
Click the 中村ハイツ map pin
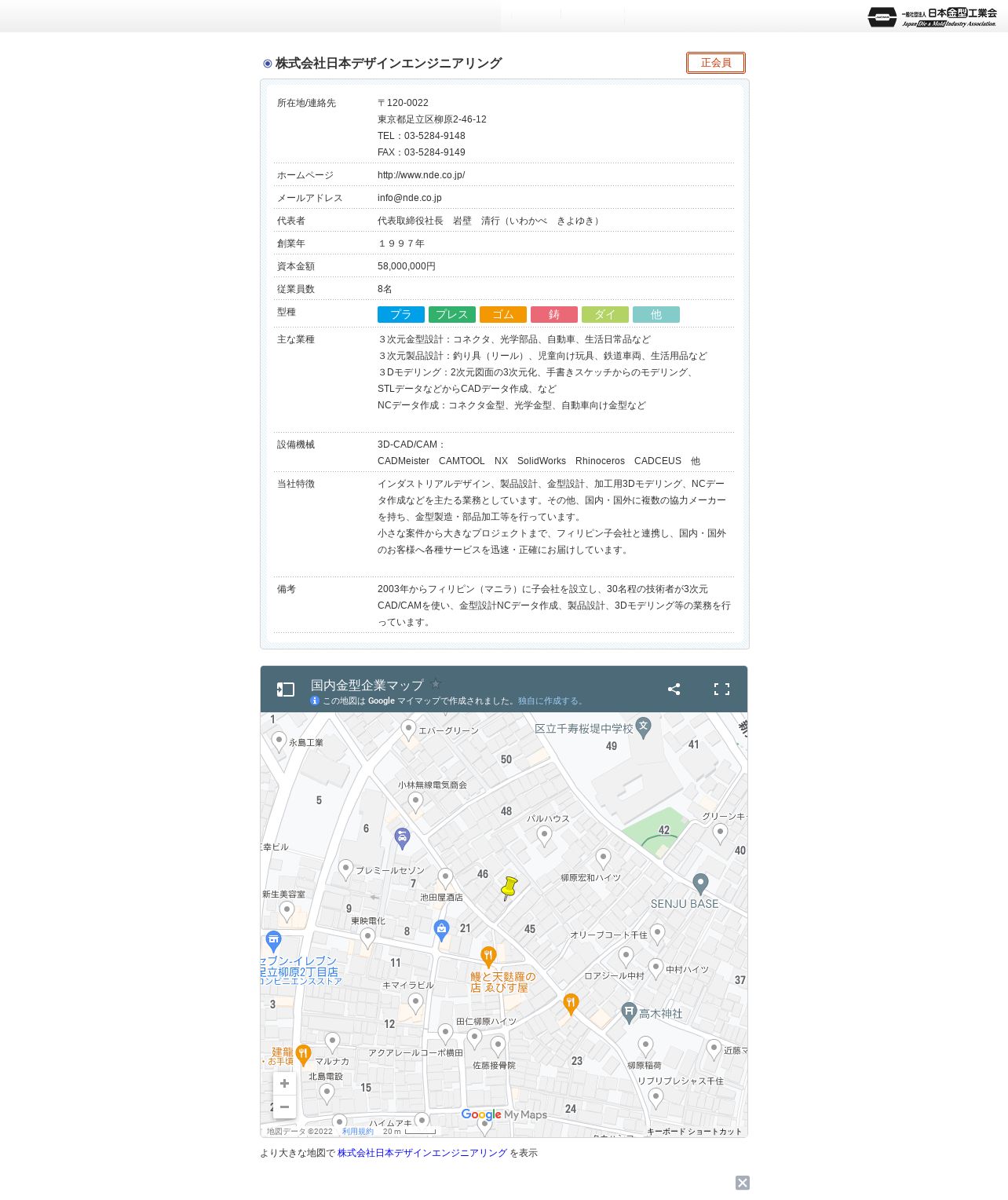(656, 968)
